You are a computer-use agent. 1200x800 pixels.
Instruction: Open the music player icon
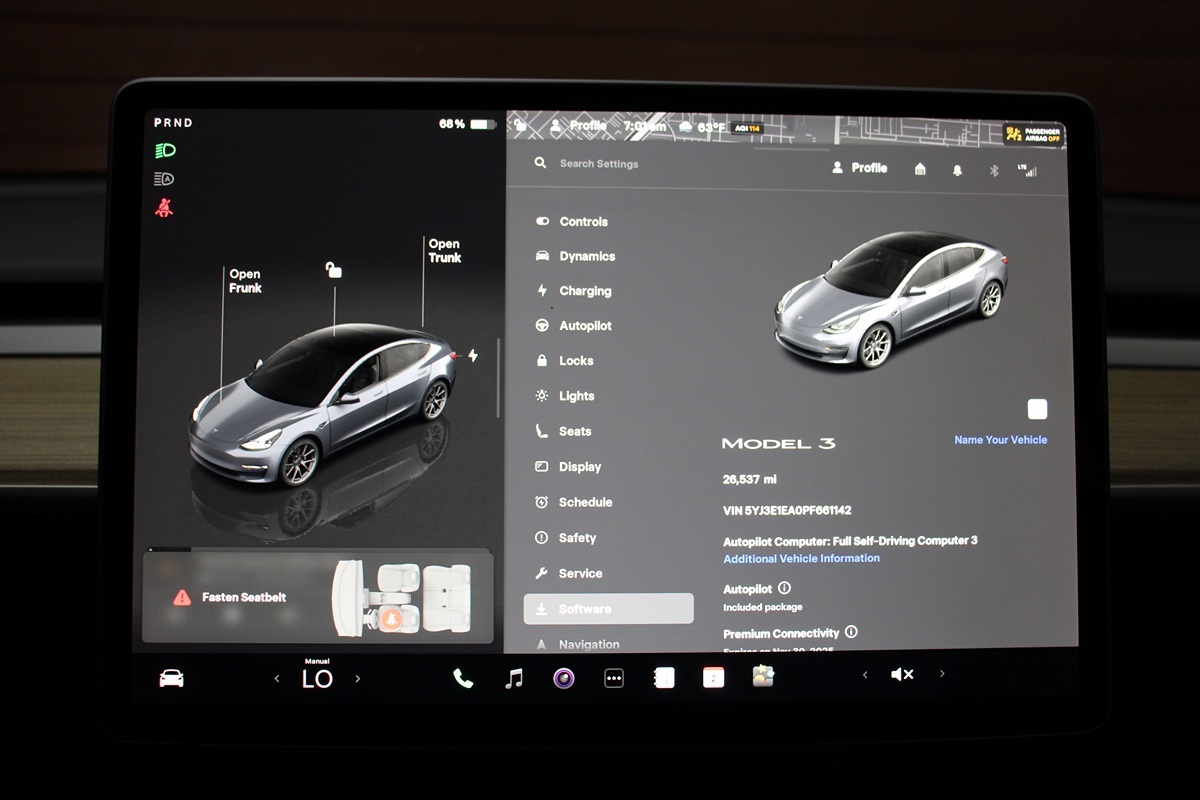(x=514, y=678)
